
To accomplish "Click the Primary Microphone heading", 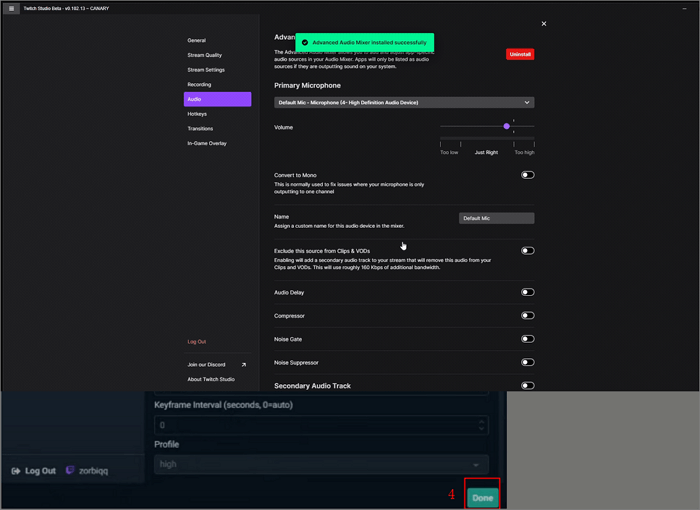I will pyautogui.click(x=307, y=85).
